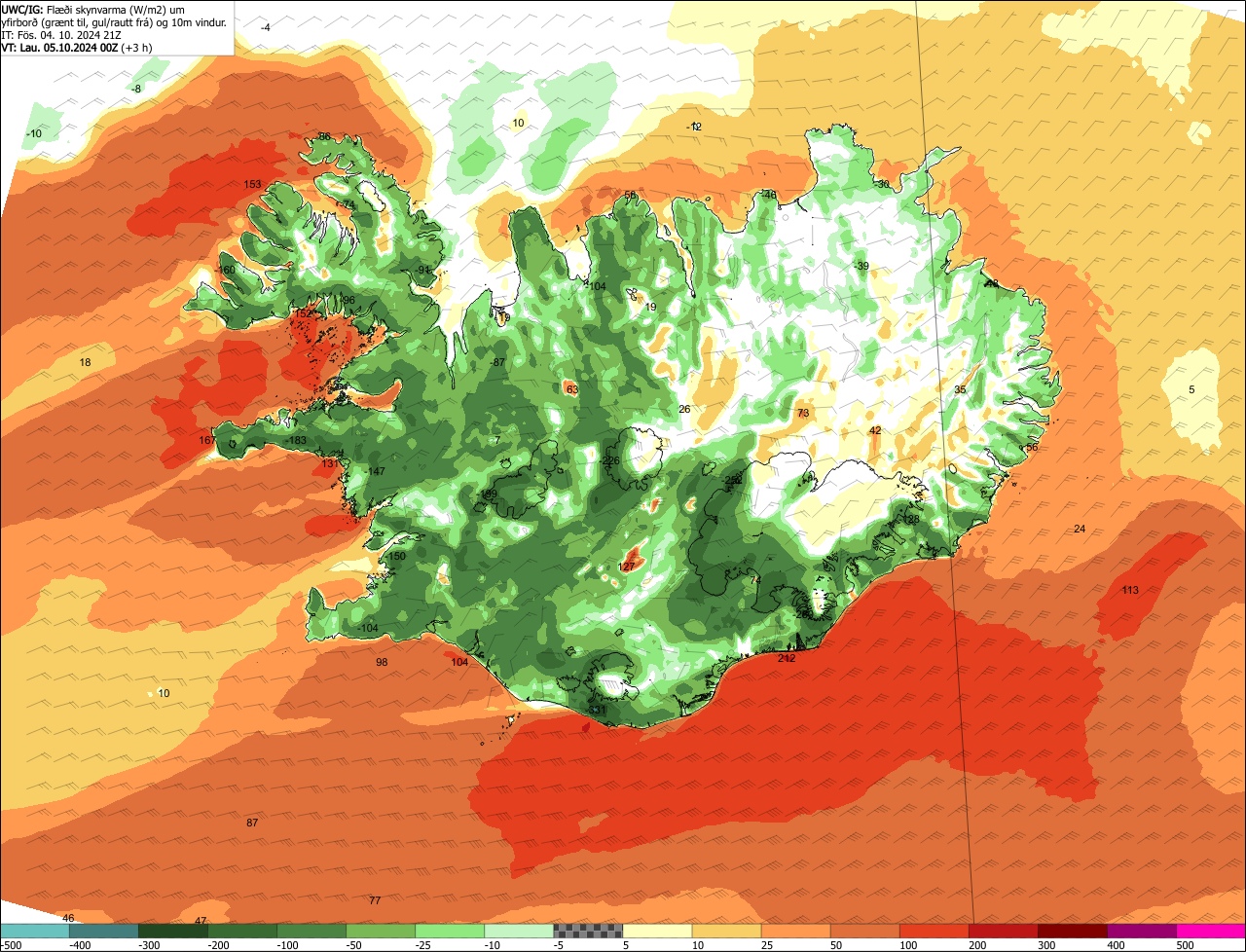This screenshot has width=1246, height=952.
Task: Click the '113' value southeast of Iceland
Action: tap(1130, 590)
